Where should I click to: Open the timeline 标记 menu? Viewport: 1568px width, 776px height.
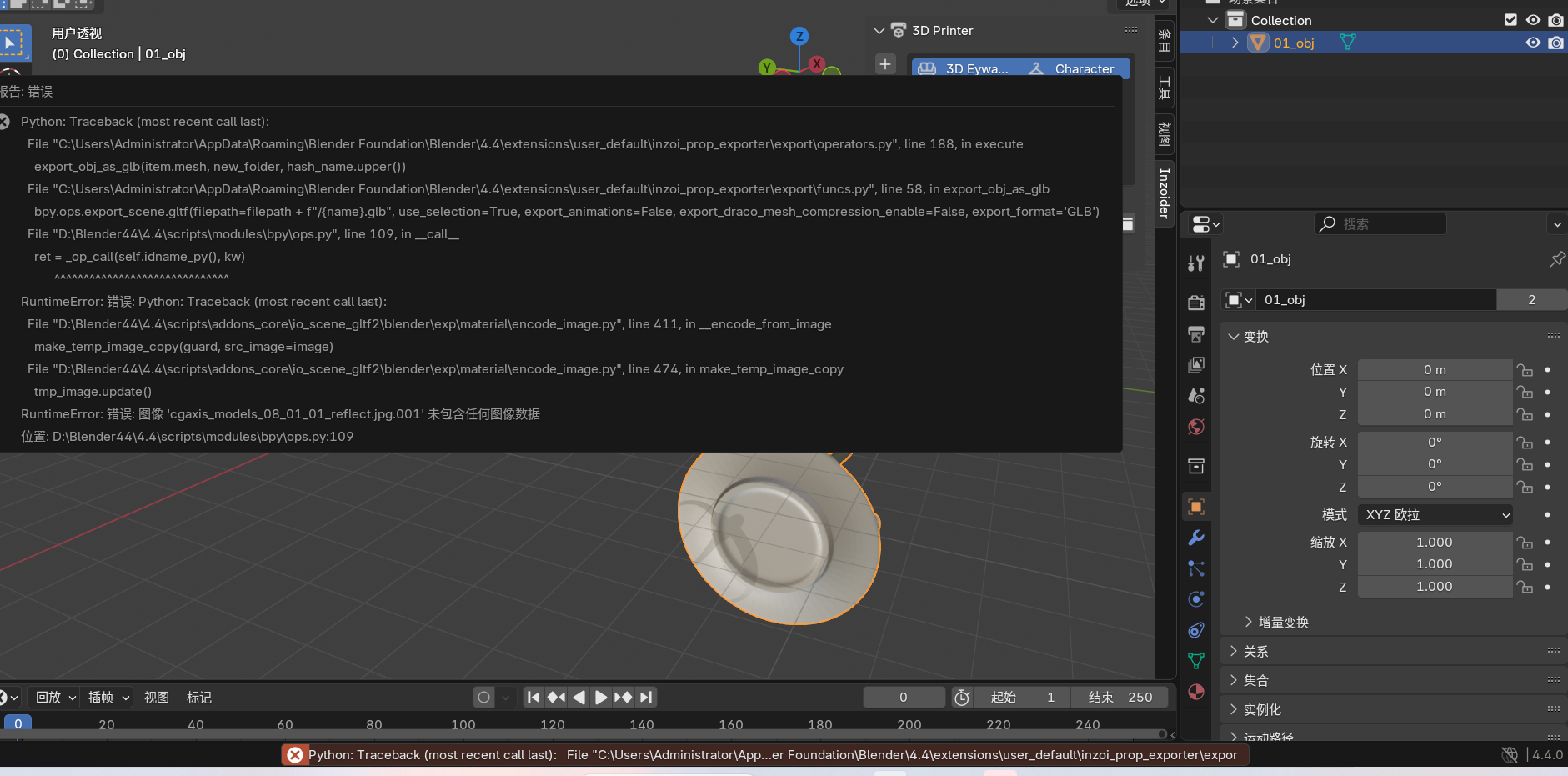pos(199,698)
